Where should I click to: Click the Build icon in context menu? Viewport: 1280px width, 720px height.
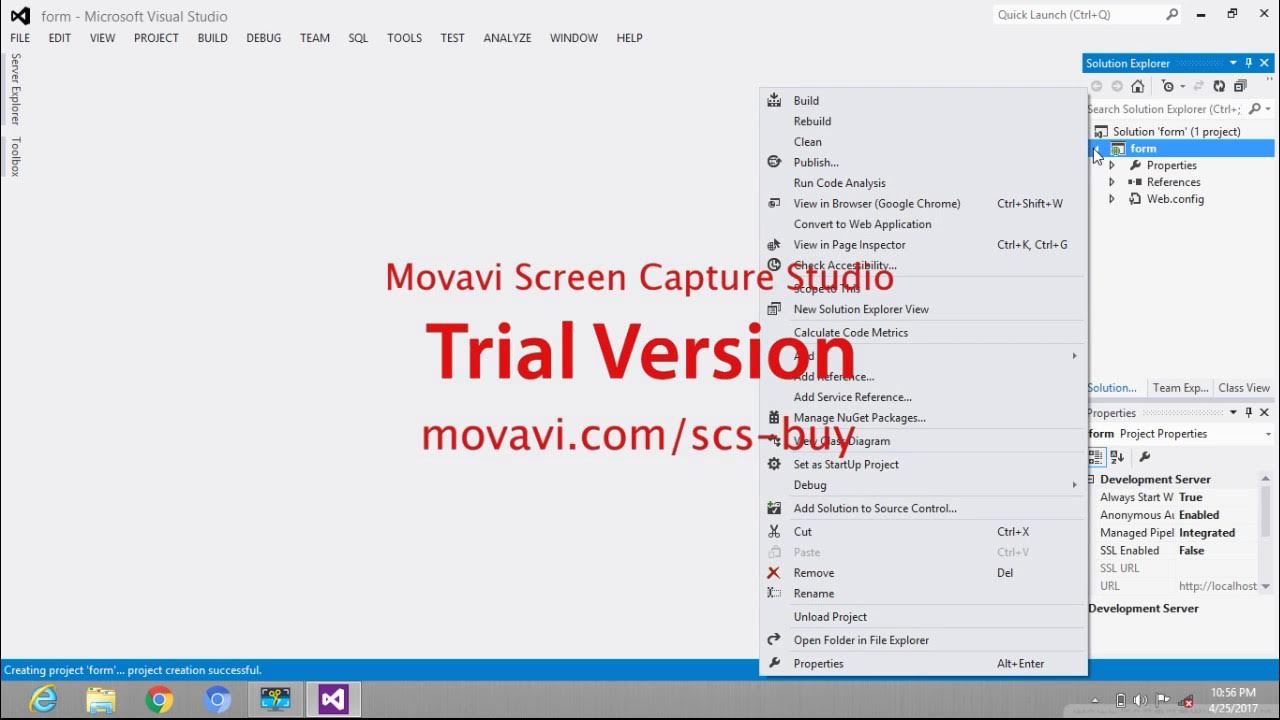[x=774, y=100]
